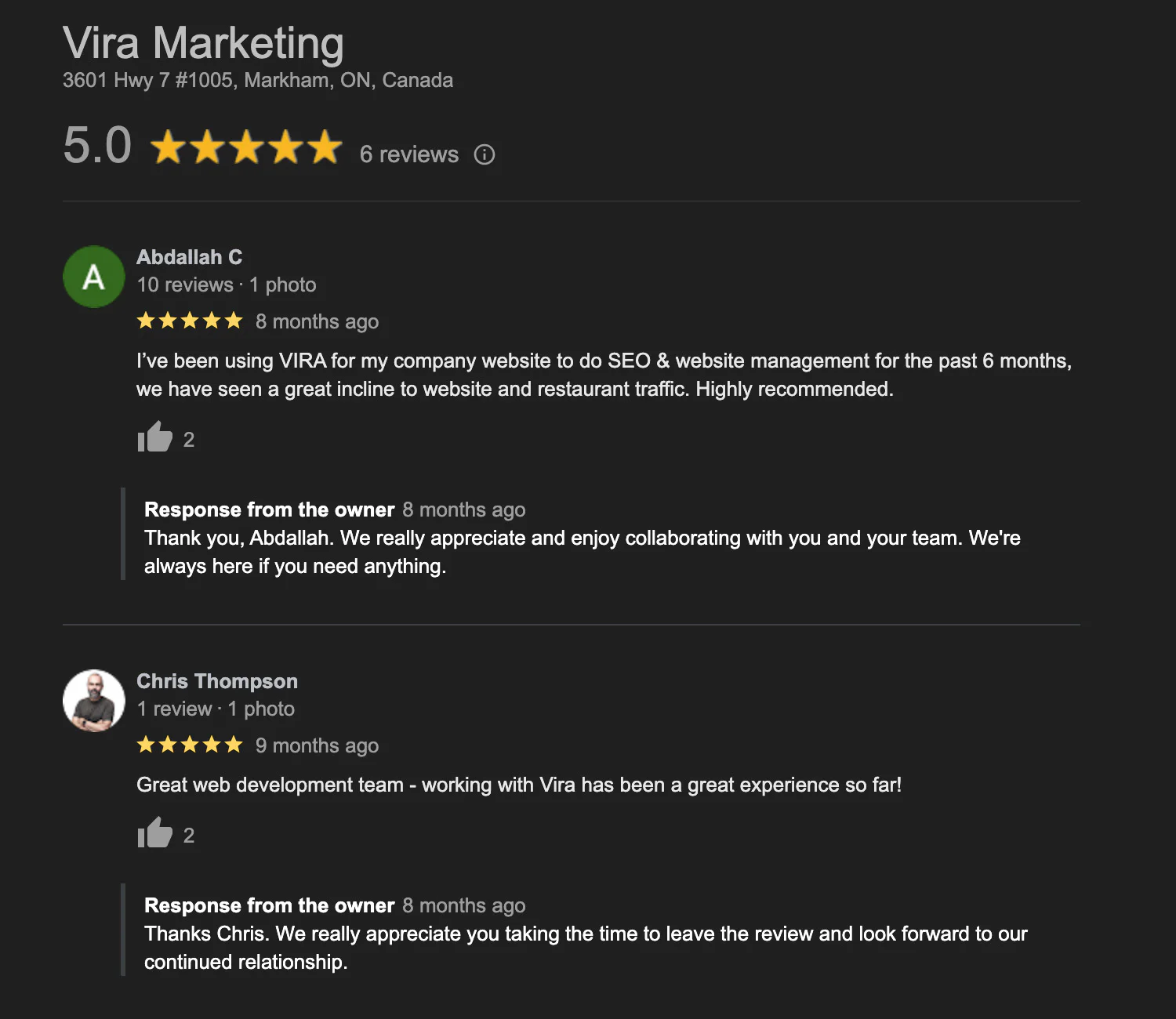Click Chris Thompson's profile photo
The image size is (1176, 1019).
click(93, 700)
